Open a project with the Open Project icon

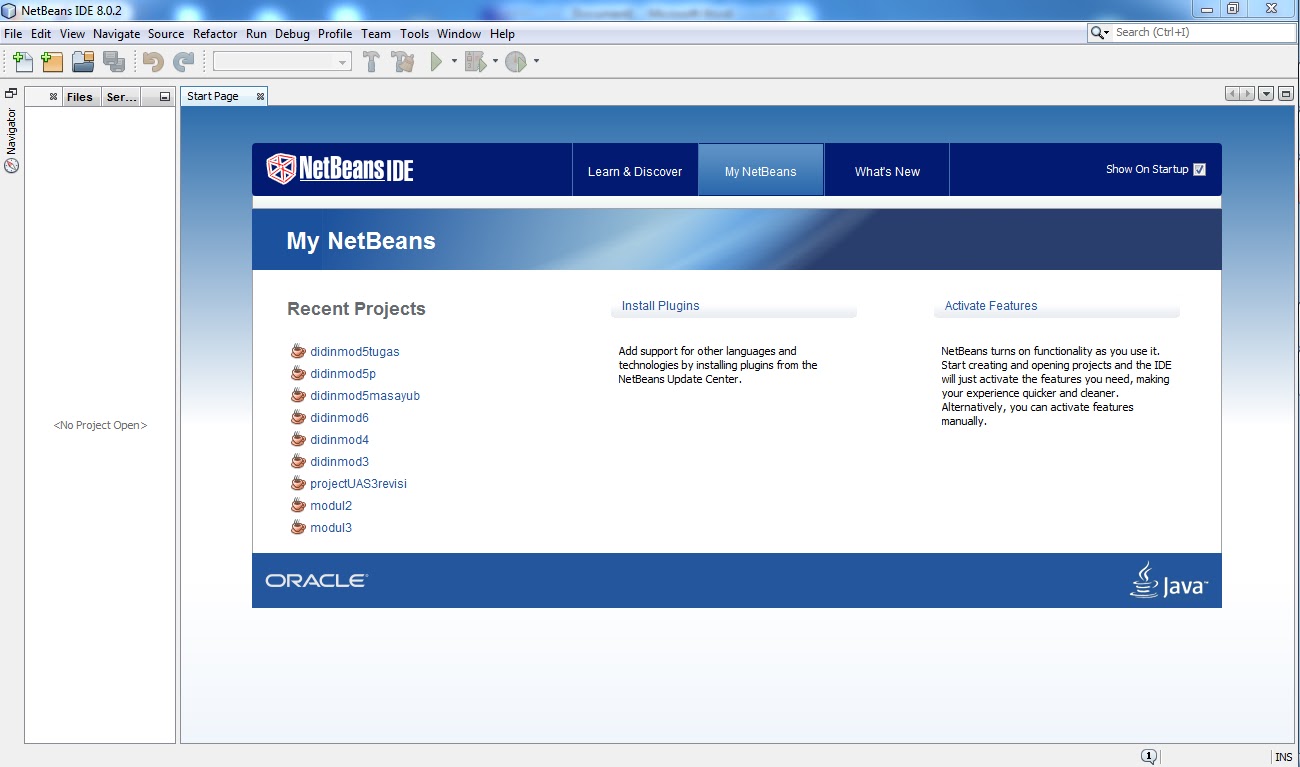[x=82, y=61]
